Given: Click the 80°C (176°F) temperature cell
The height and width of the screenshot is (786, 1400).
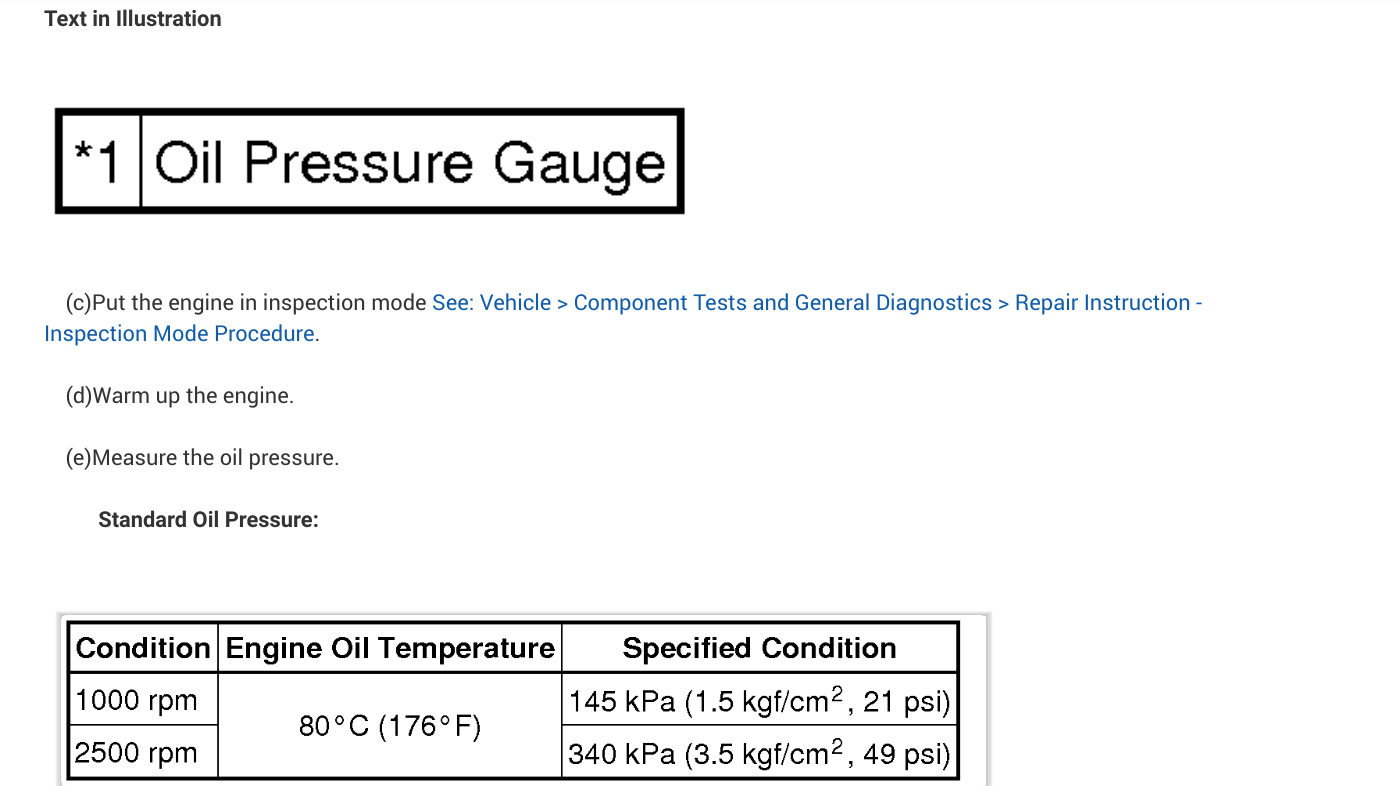Looking at the screenshot, I should 390,726.
